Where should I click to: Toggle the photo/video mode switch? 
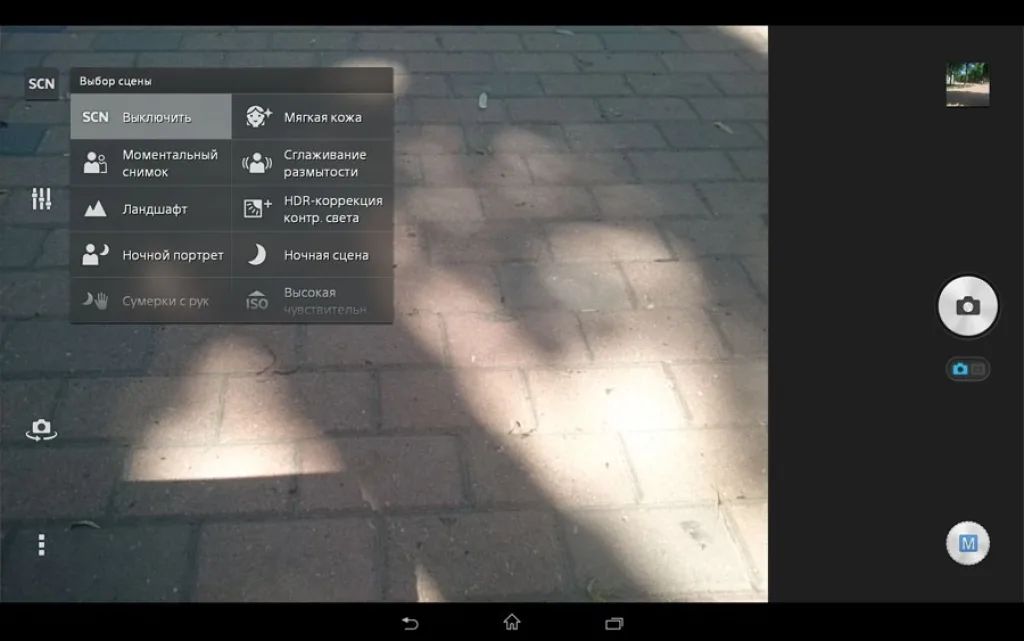967,369
